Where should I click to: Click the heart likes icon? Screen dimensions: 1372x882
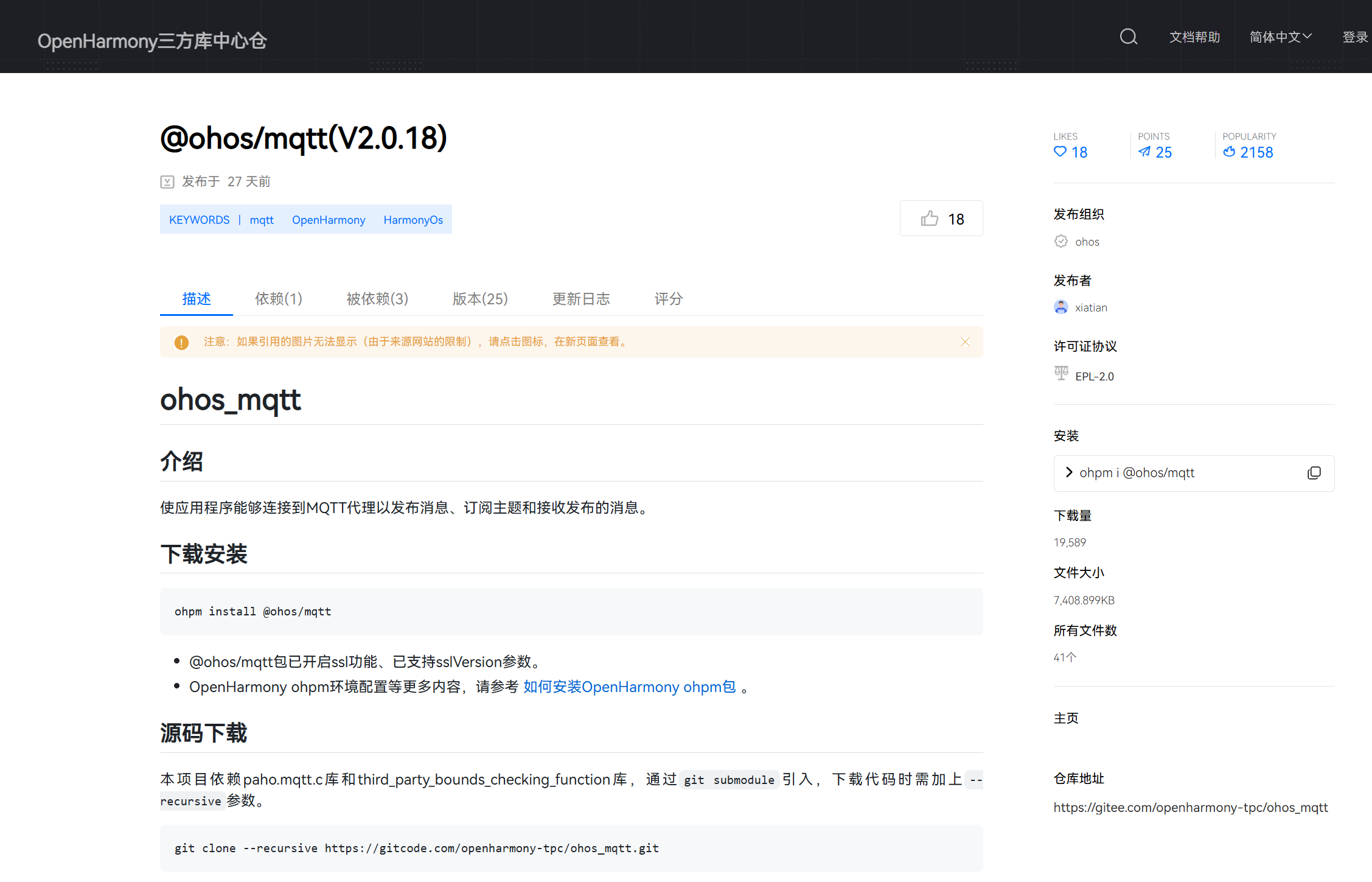1060,152
